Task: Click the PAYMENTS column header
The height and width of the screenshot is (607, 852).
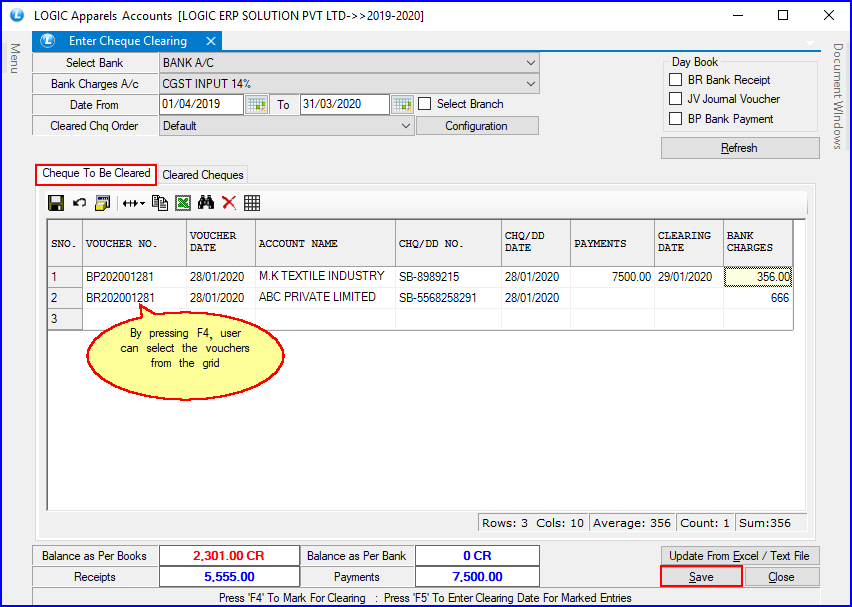Action: [612, 243]
